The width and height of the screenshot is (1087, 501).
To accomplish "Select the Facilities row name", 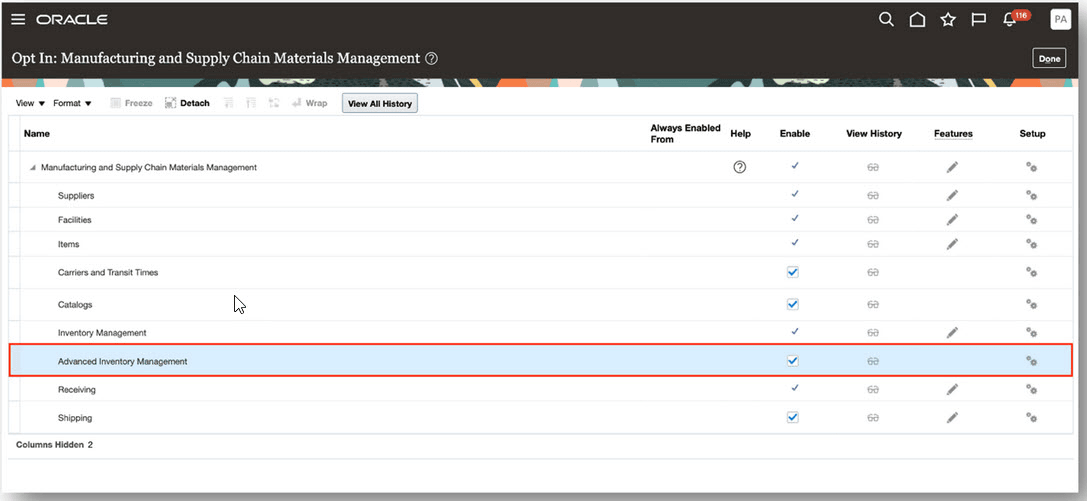I will click(75, 220).
